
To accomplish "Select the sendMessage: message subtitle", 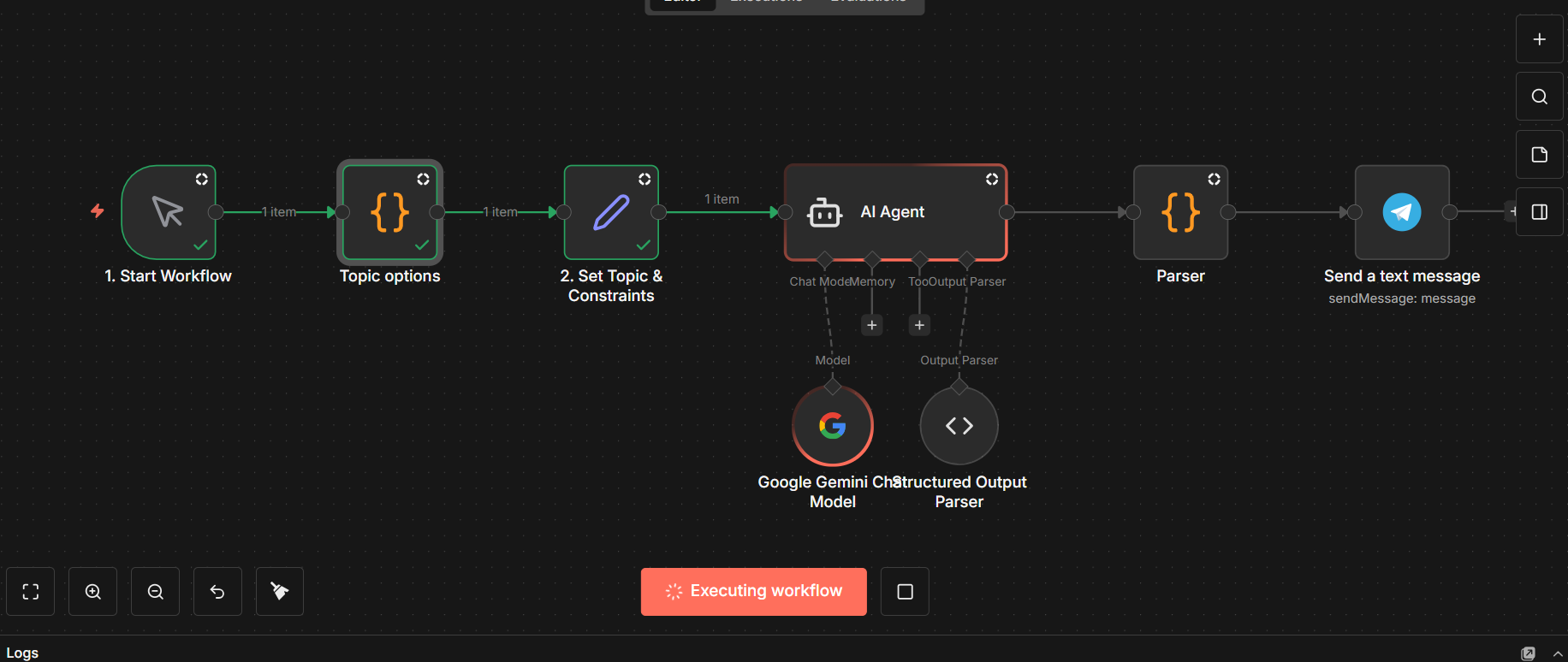I will (1402, 298).
